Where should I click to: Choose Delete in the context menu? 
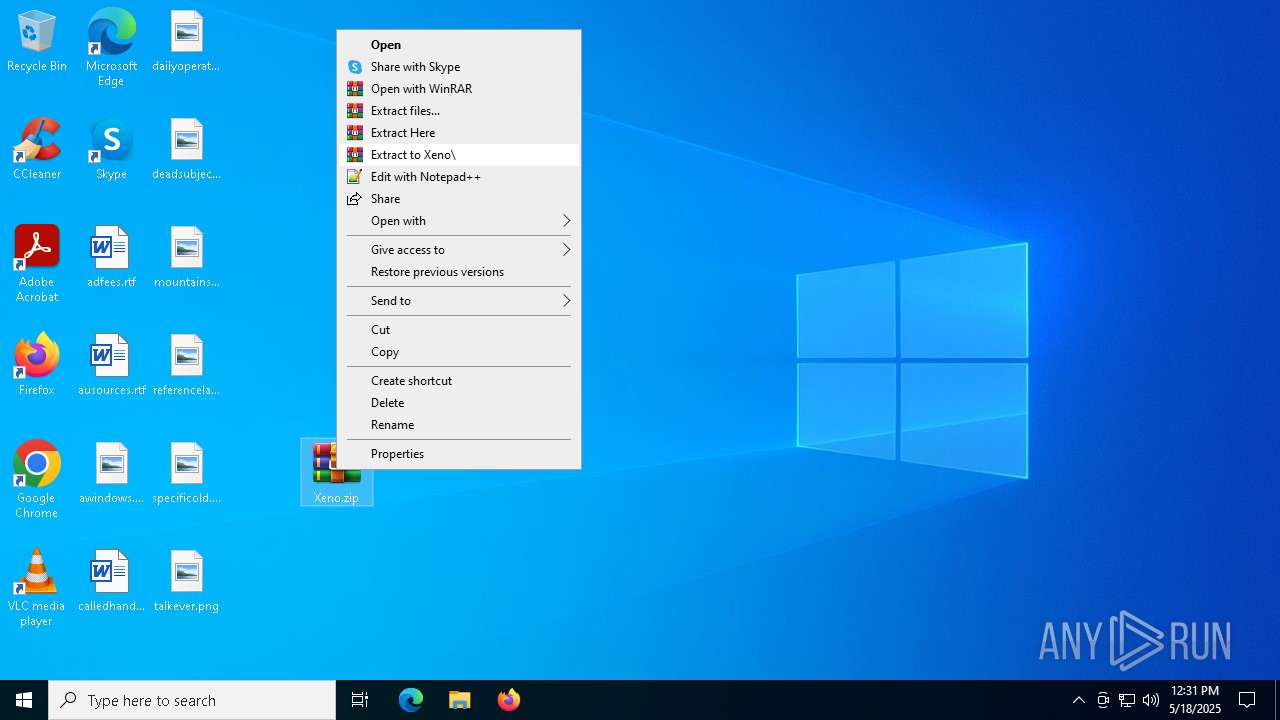tap(459, 403)
